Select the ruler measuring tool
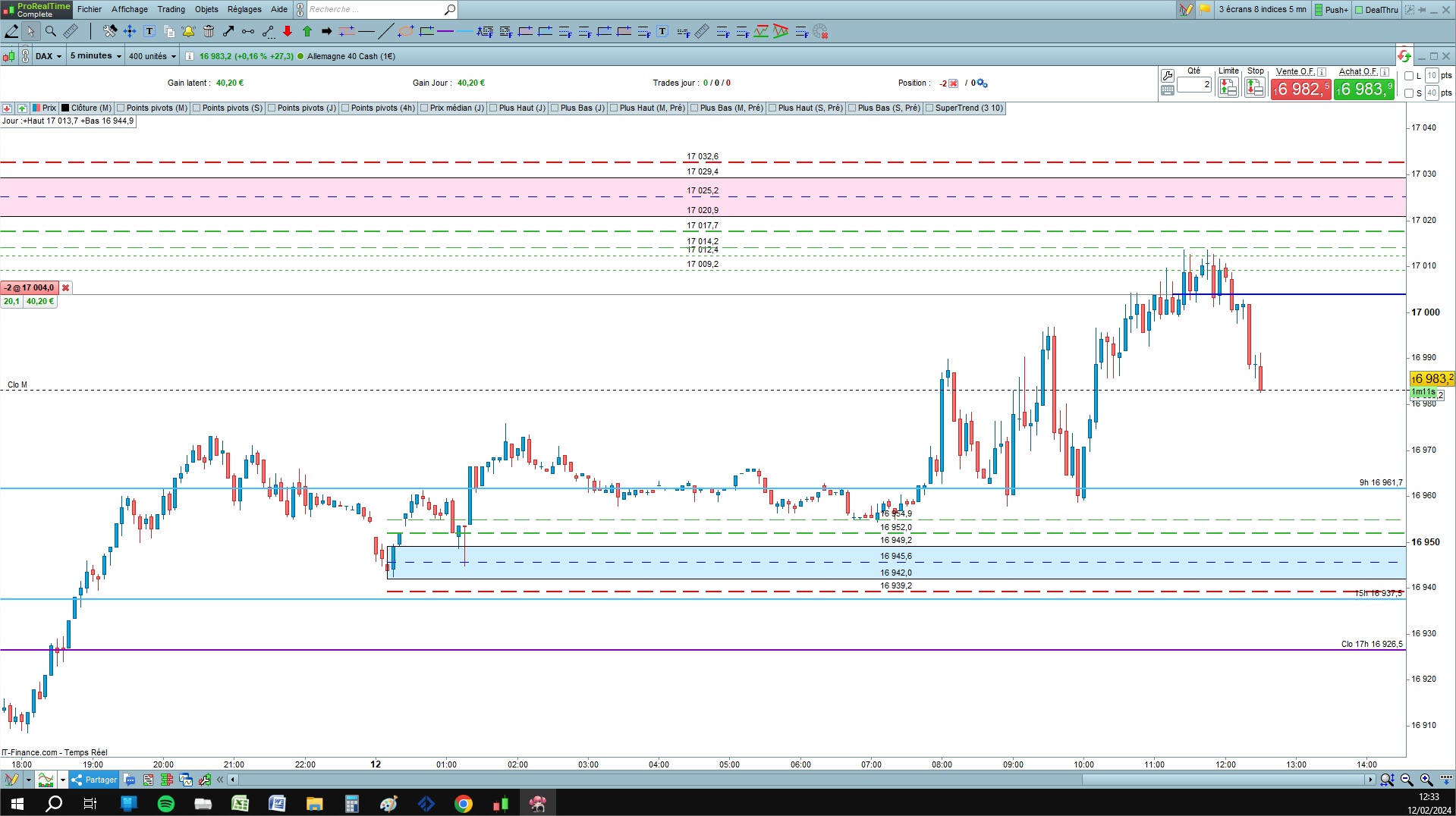Image resolution: width=1456 pixels, height=816 pixels. tap(71, 31)
